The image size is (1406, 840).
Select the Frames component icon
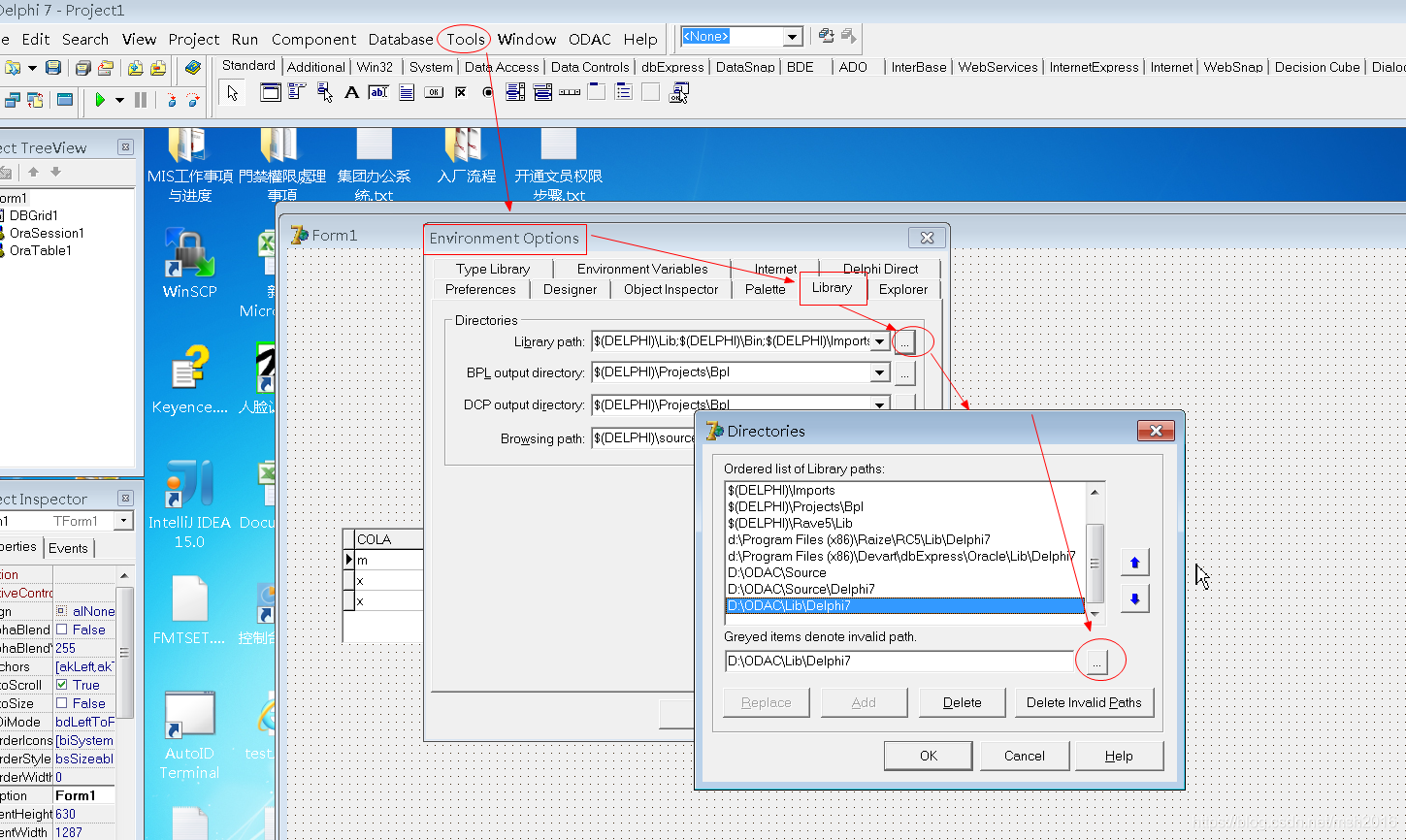[x=271, y=92]
